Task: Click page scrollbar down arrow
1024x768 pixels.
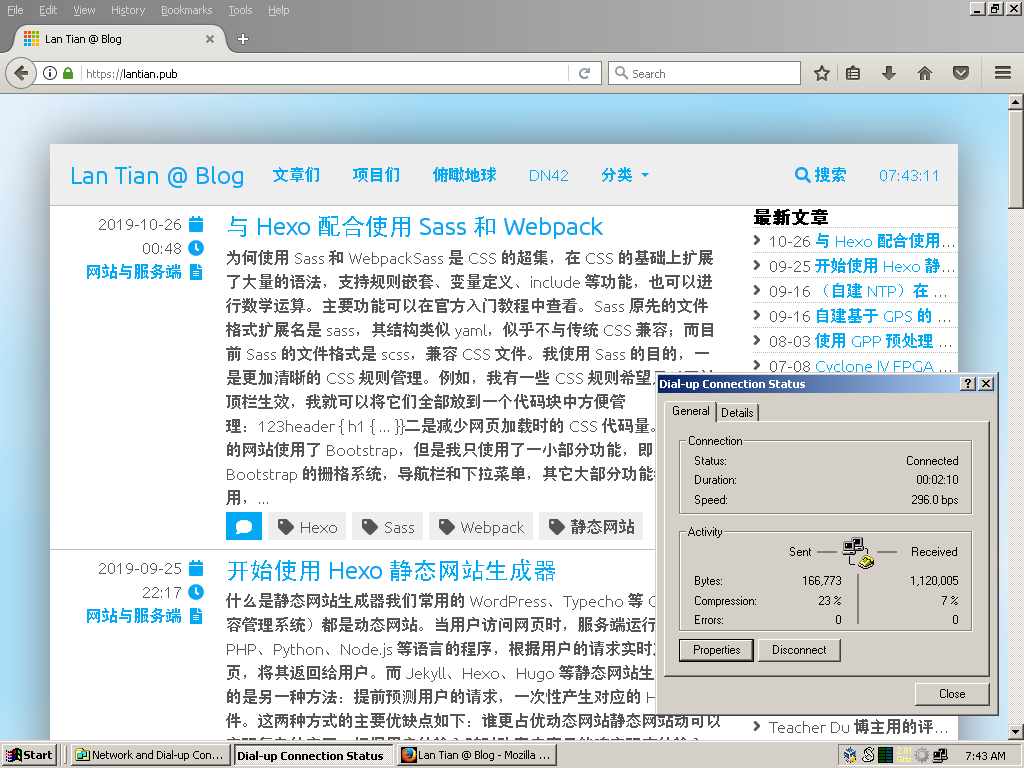Action: click(1016, 731)
